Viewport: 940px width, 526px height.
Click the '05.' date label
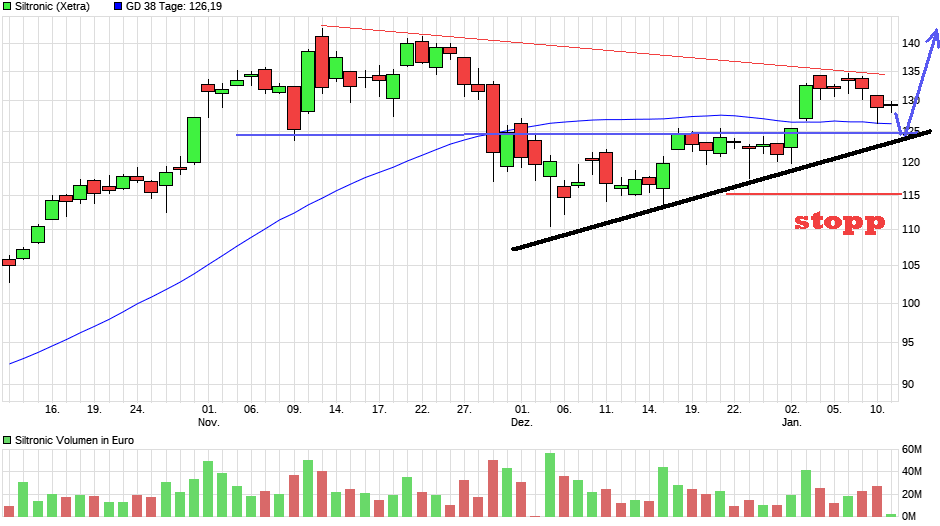(x=834, y=410)
